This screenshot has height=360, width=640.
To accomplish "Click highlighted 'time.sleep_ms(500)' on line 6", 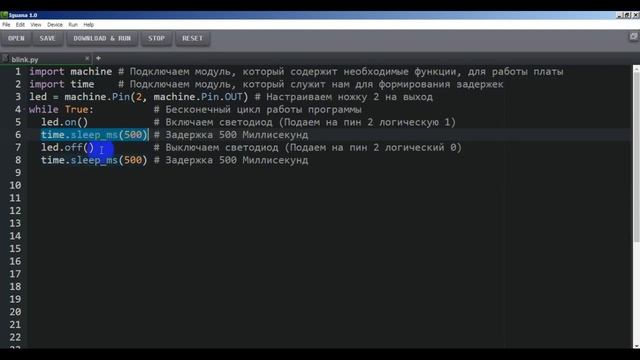I will click(94, 135).
